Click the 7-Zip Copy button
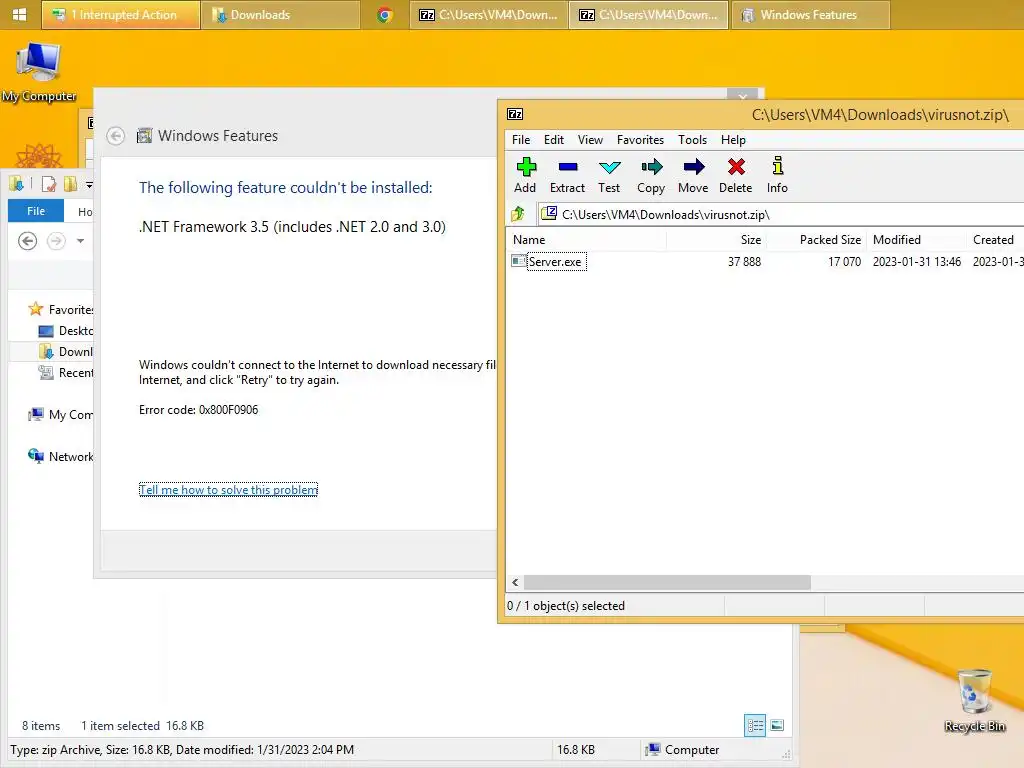The image size is (1024, 768). coord(651,175)
